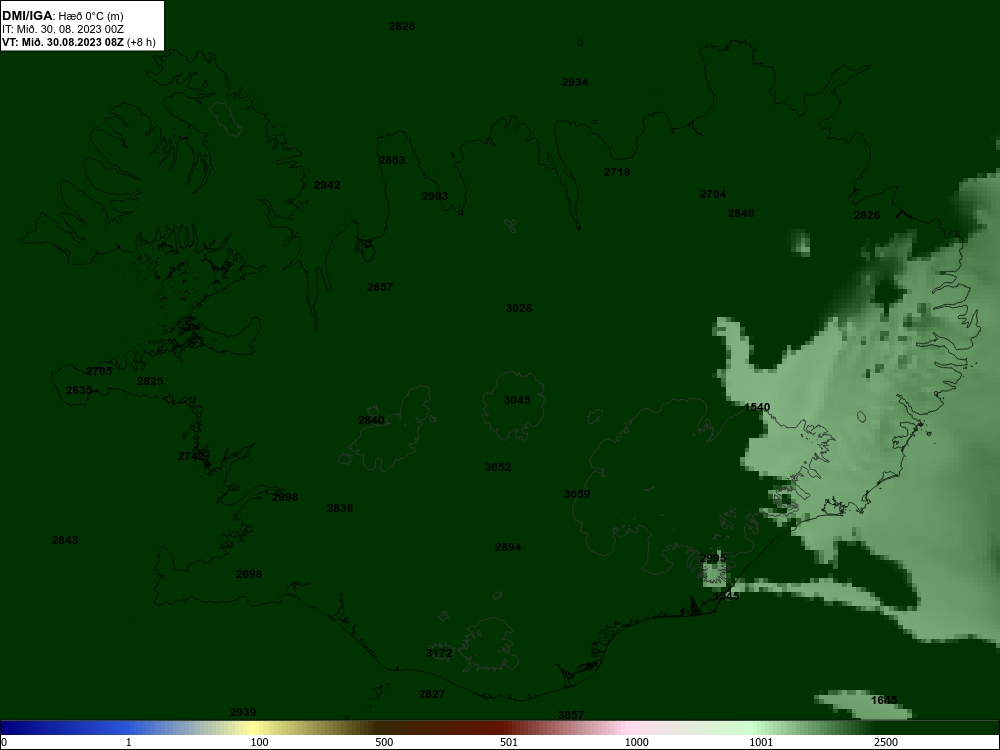Click the 3057 value at bottom edge
The height and width of the screenshot is (750, 1000).
571,715
